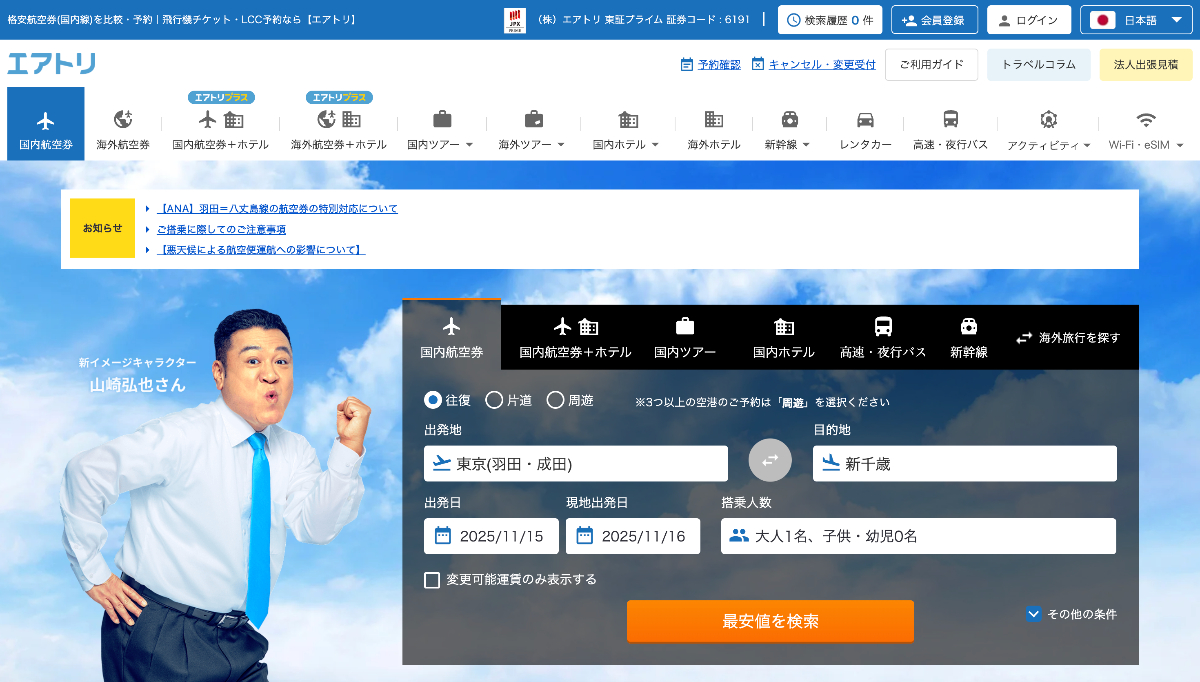Click the swap departure and destination icon

tap(770, 460)
